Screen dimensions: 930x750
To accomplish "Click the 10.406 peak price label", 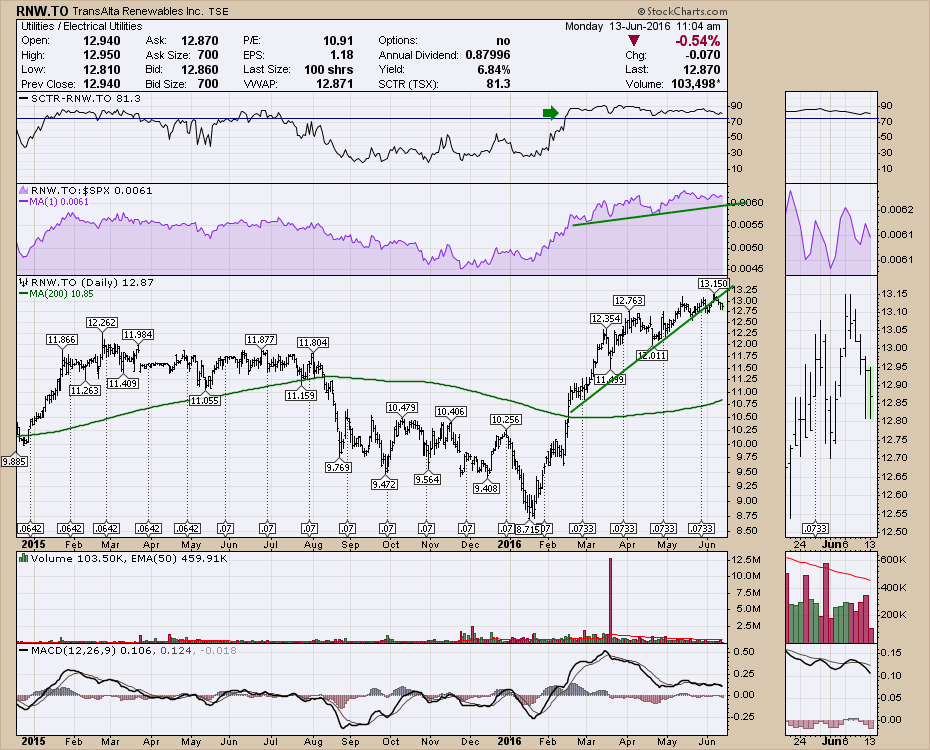I will (x=450, y=411).
